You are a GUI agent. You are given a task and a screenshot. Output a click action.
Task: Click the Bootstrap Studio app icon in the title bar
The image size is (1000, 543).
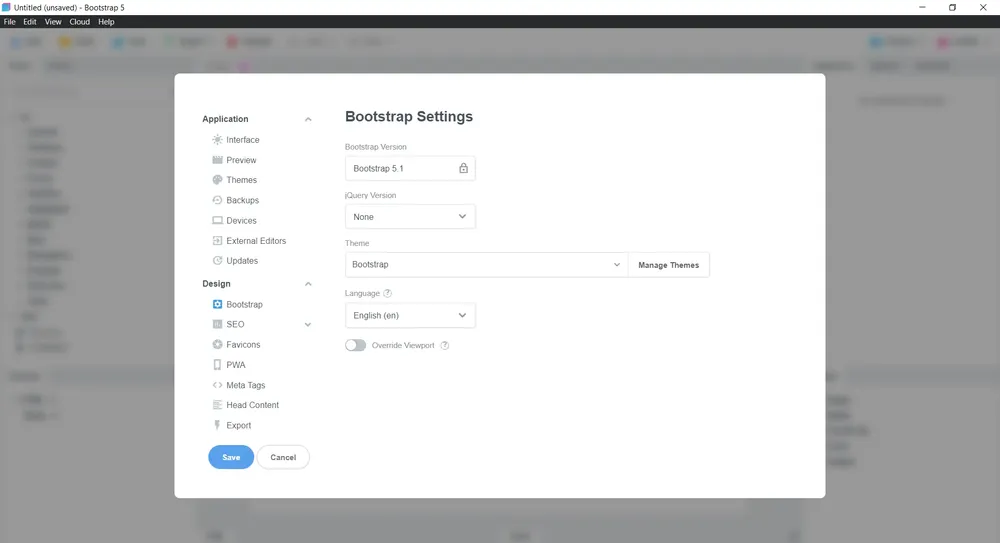(6, 8)
